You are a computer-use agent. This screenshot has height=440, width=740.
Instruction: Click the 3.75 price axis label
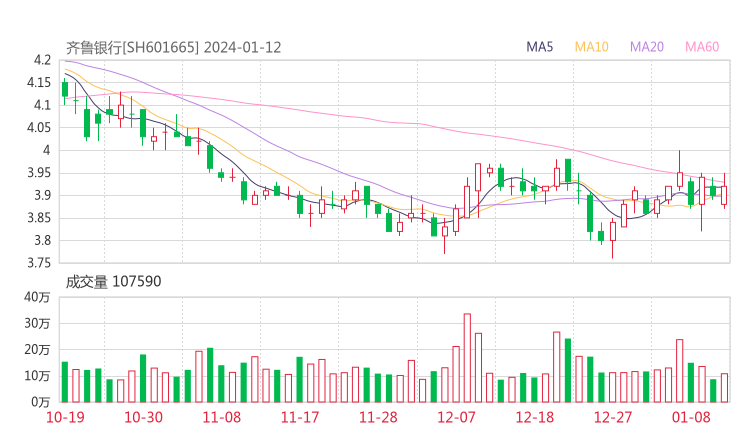coord(39,263)
